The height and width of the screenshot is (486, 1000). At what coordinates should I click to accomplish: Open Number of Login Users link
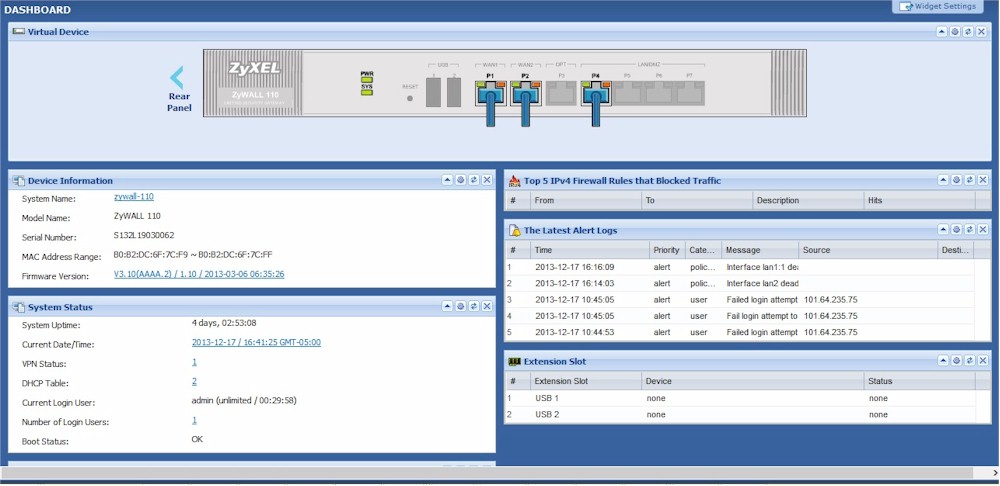click(195, 420)
